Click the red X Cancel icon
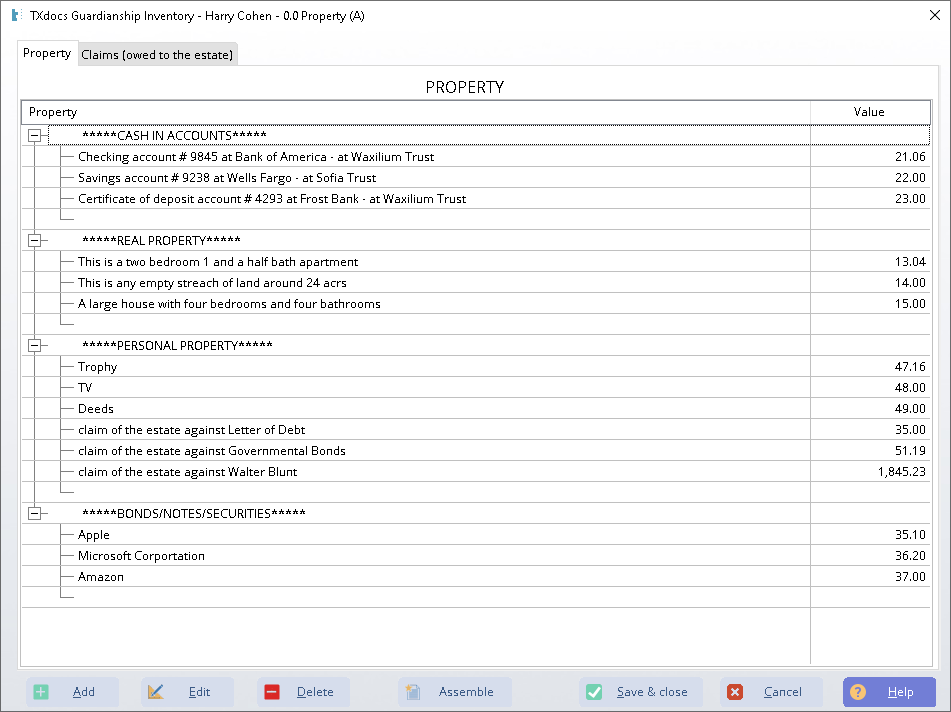951x712 pixels. click(x=735, y=692)
